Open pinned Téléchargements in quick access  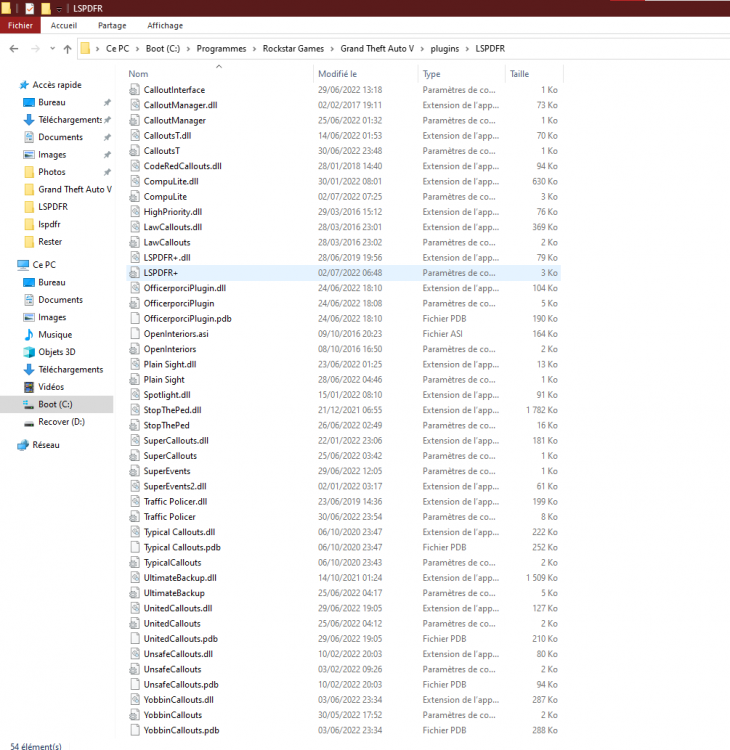[70, 120]
